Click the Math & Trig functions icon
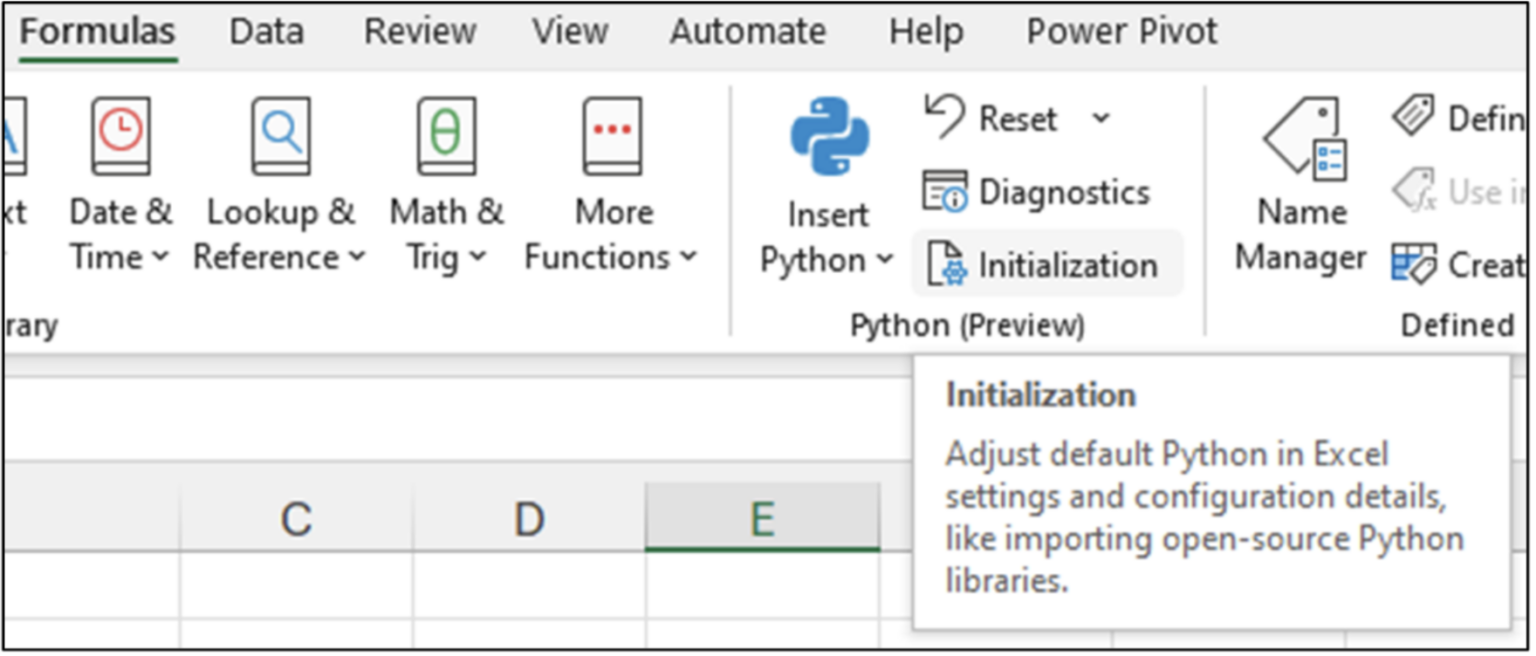 click(446, 136)
